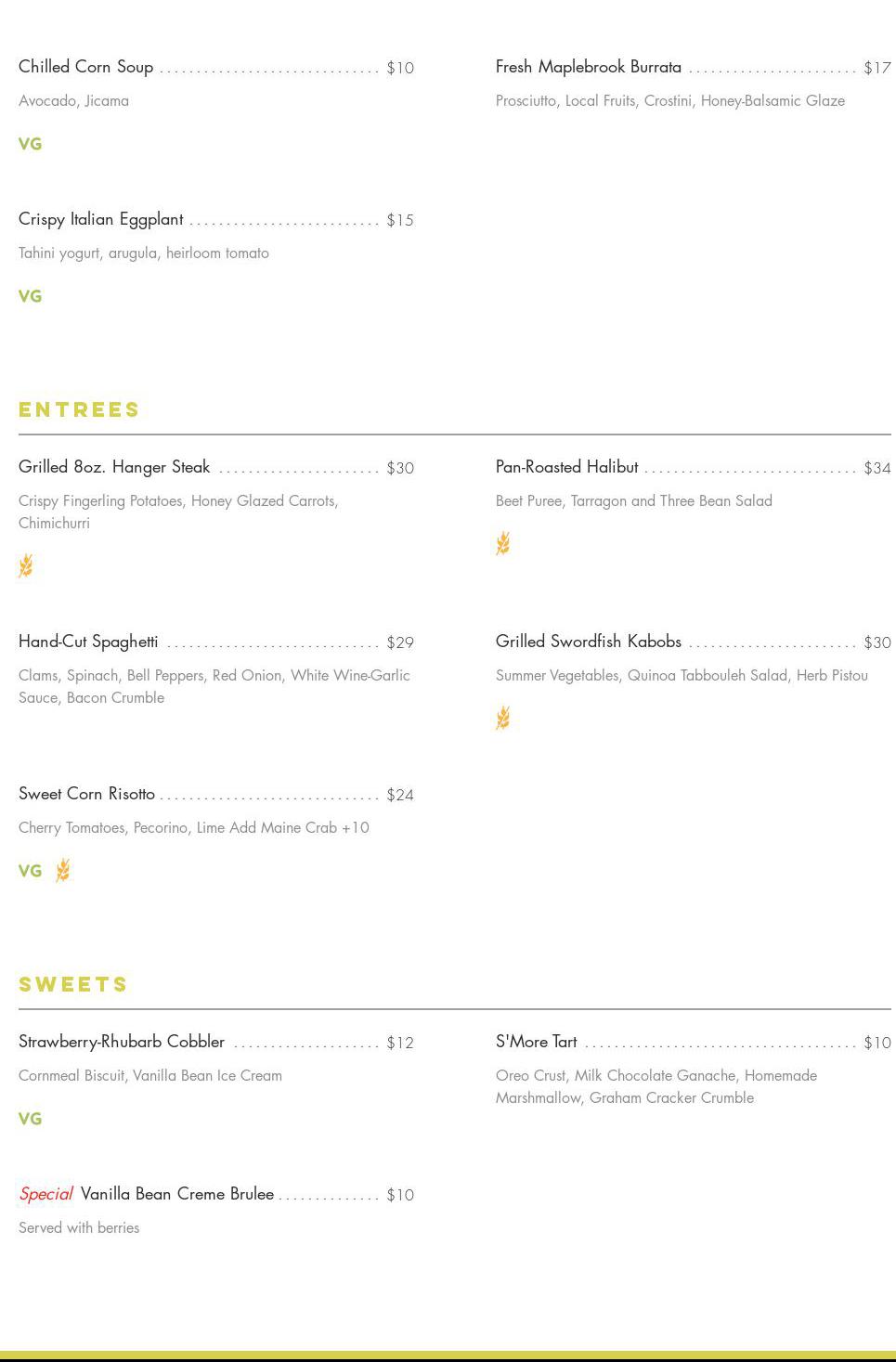Click the red Special label
Viewport: 896px width, 1362px height.
tap(46, 1194)
